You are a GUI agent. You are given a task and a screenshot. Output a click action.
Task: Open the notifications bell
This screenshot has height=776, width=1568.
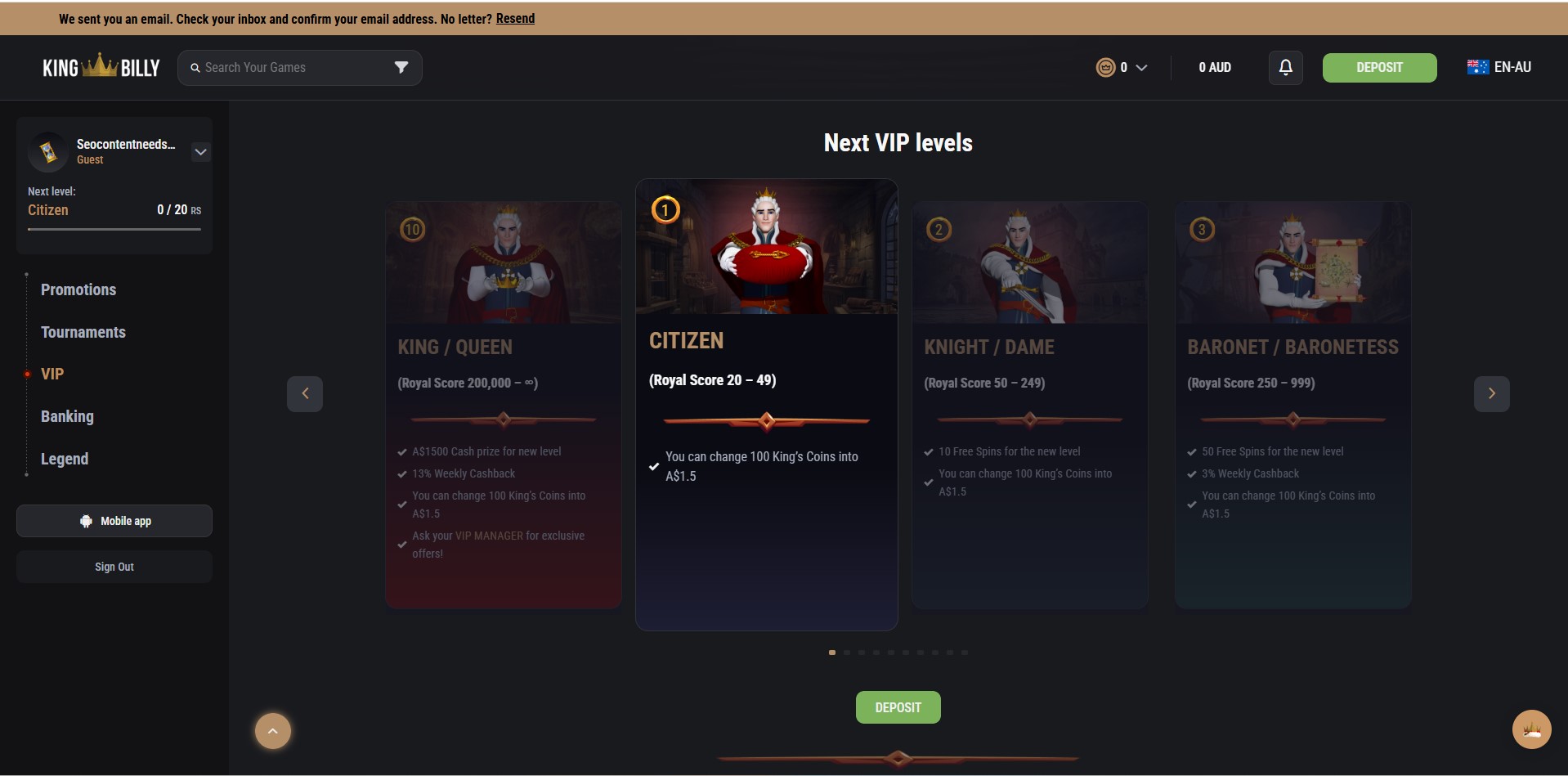click(1285, 67)
